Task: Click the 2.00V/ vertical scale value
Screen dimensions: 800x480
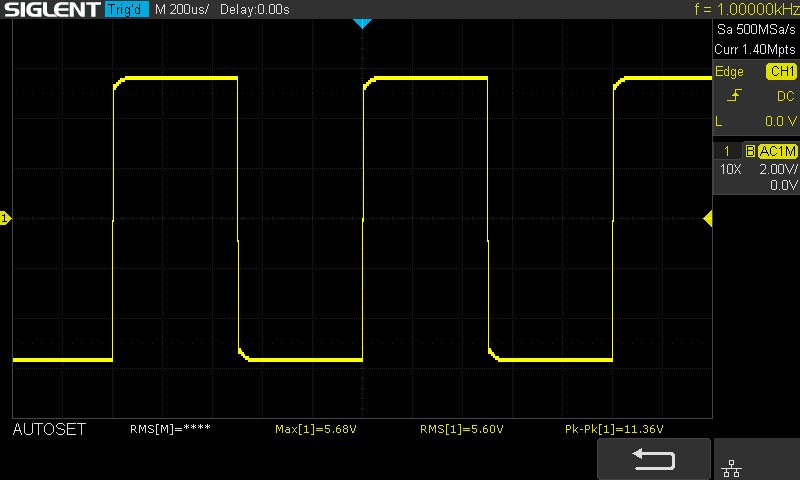Action: 778,169
